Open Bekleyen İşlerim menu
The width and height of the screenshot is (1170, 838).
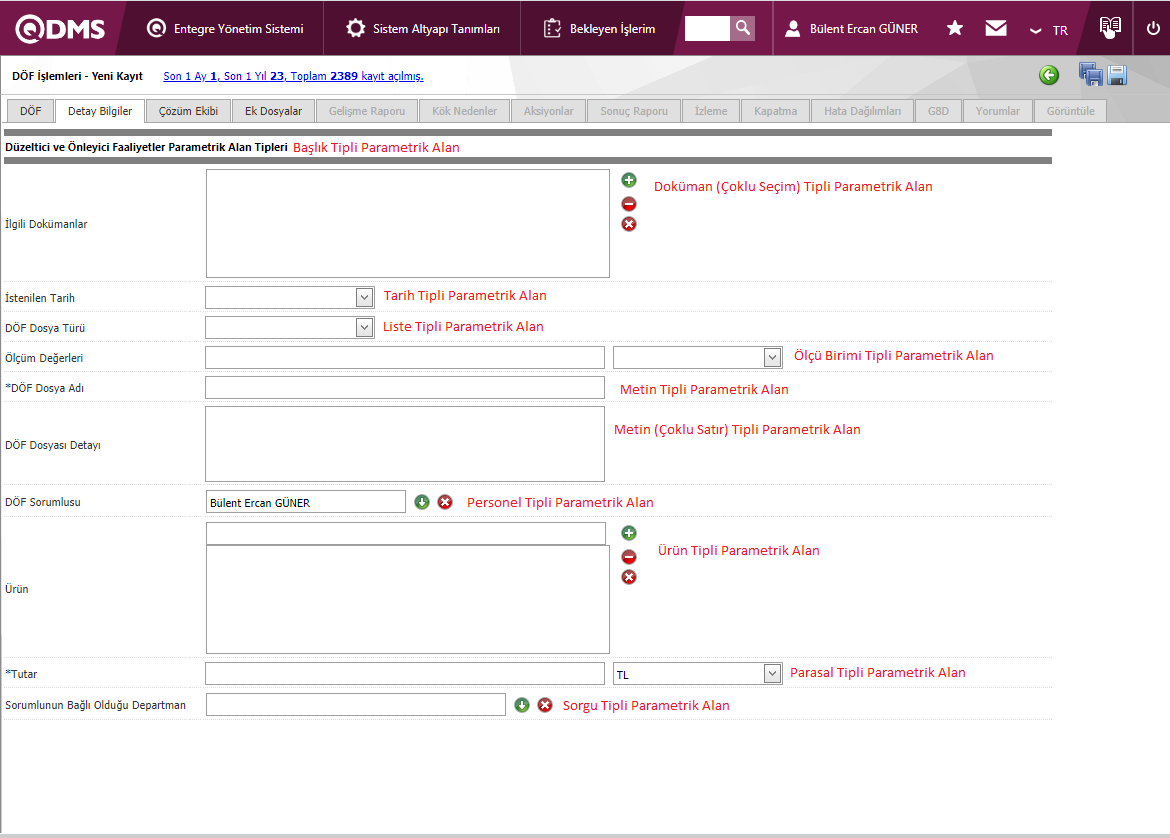coord(599,28)
